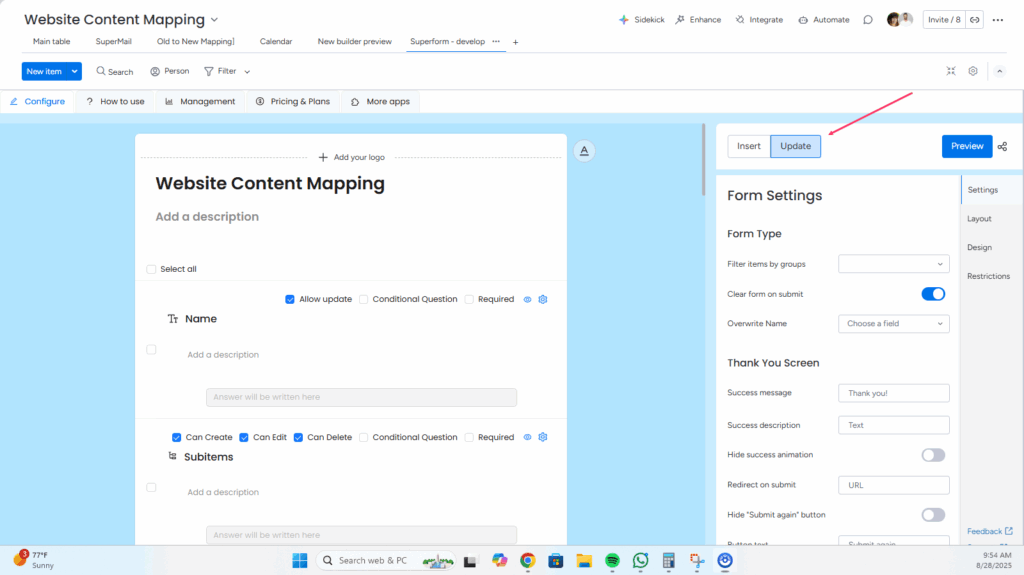Click the collapse fullscreen arrows icon
Viewport: 1024px width, 575px height.
point(951,71)
